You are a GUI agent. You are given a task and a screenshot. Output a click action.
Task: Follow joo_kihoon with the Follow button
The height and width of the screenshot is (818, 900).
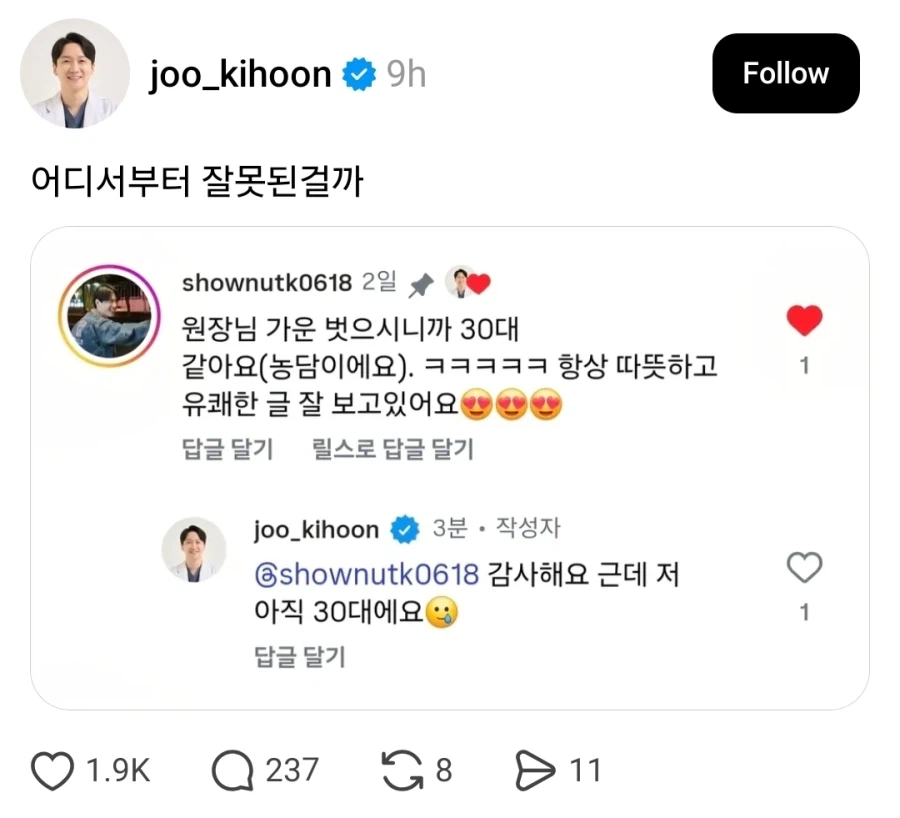click(785, 72)
